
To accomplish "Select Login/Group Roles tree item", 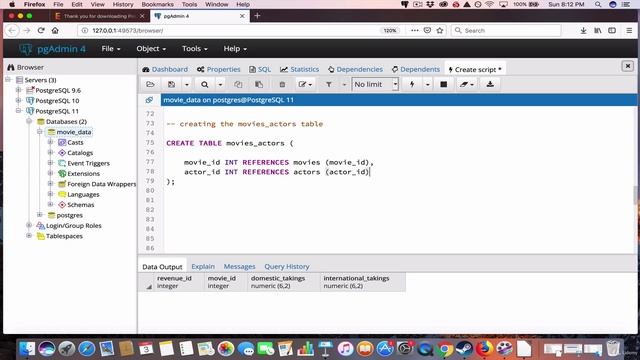I will [x=73, y=225].
